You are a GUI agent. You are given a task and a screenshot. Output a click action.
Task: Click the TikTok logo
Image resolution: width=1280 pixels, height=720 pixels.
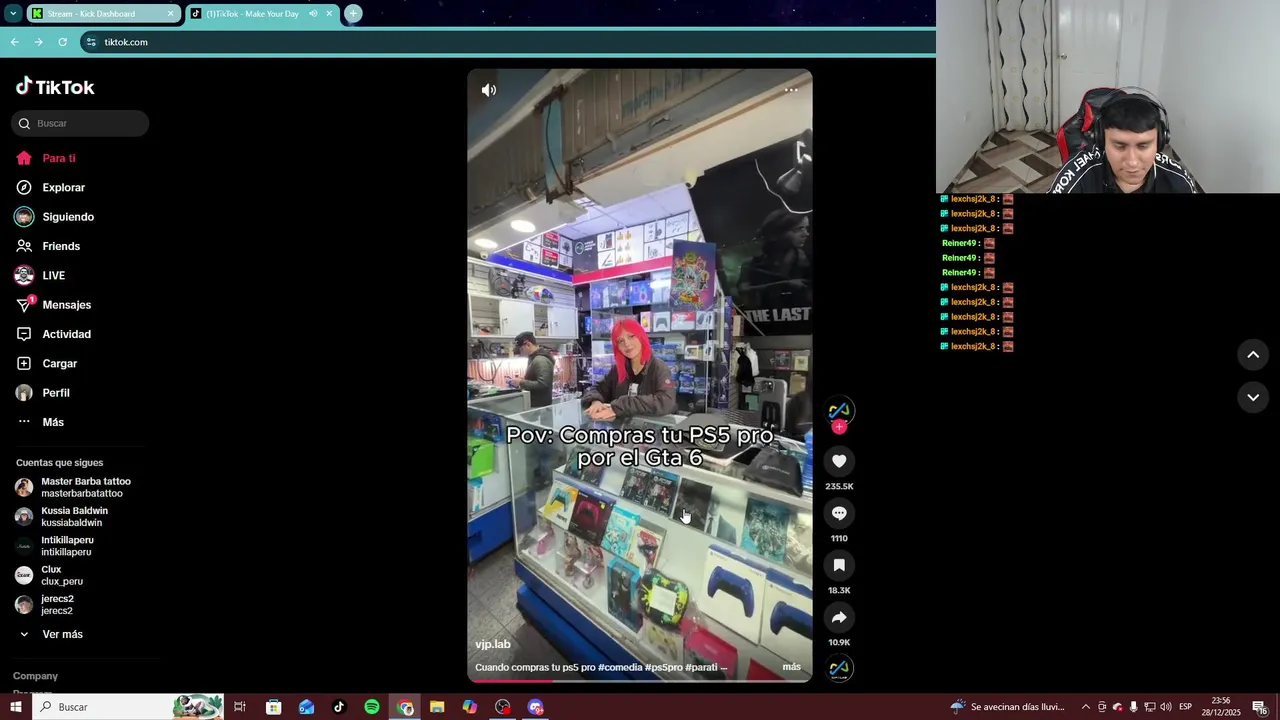pyautogui.click(x=55, y=87)
